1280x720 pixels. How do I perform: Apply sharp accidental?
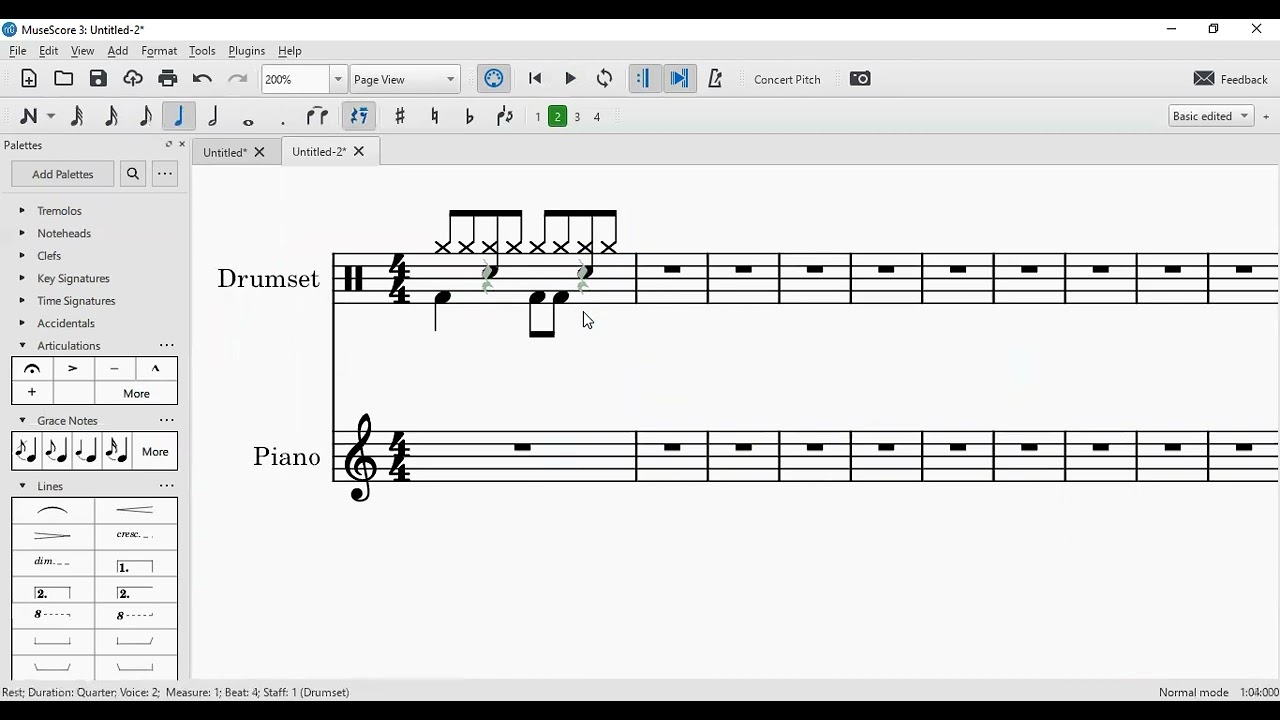click(400, 116)
